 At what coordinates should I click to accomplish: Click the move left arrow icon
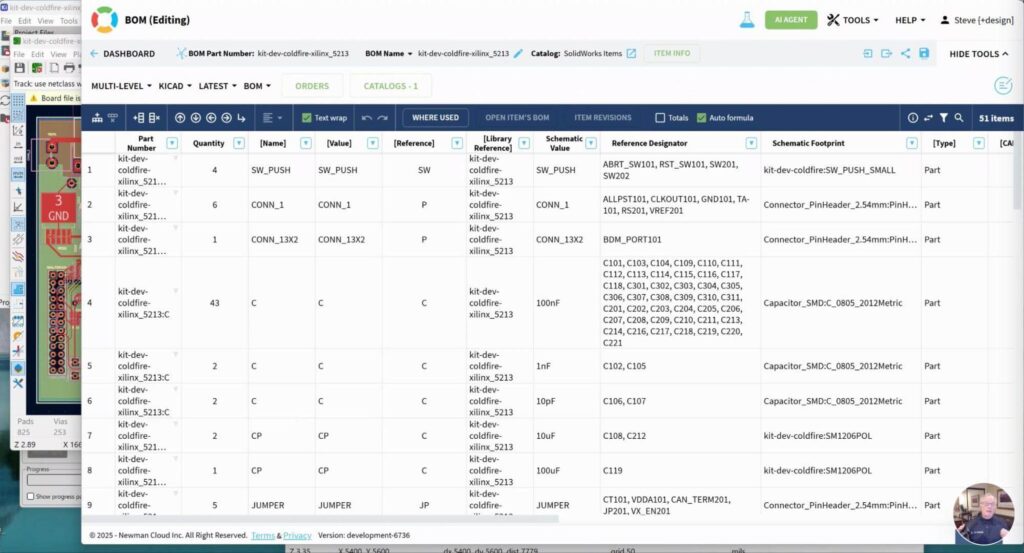pos(211,118)
